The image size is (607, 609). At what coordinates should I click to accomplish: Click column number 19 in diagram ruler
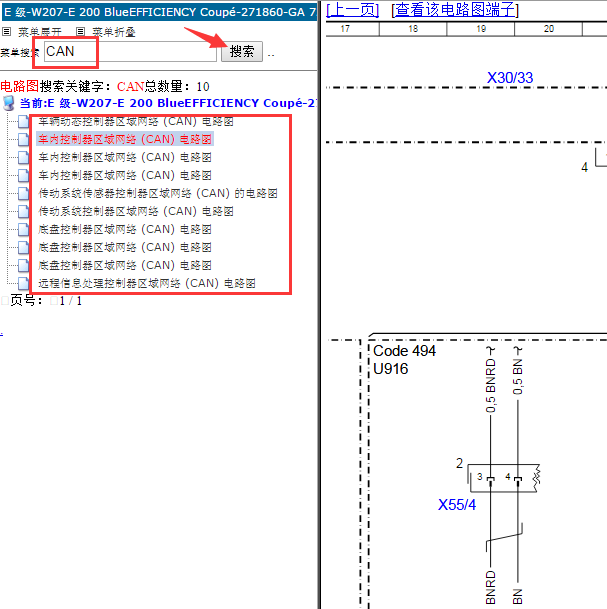(481, 29)
